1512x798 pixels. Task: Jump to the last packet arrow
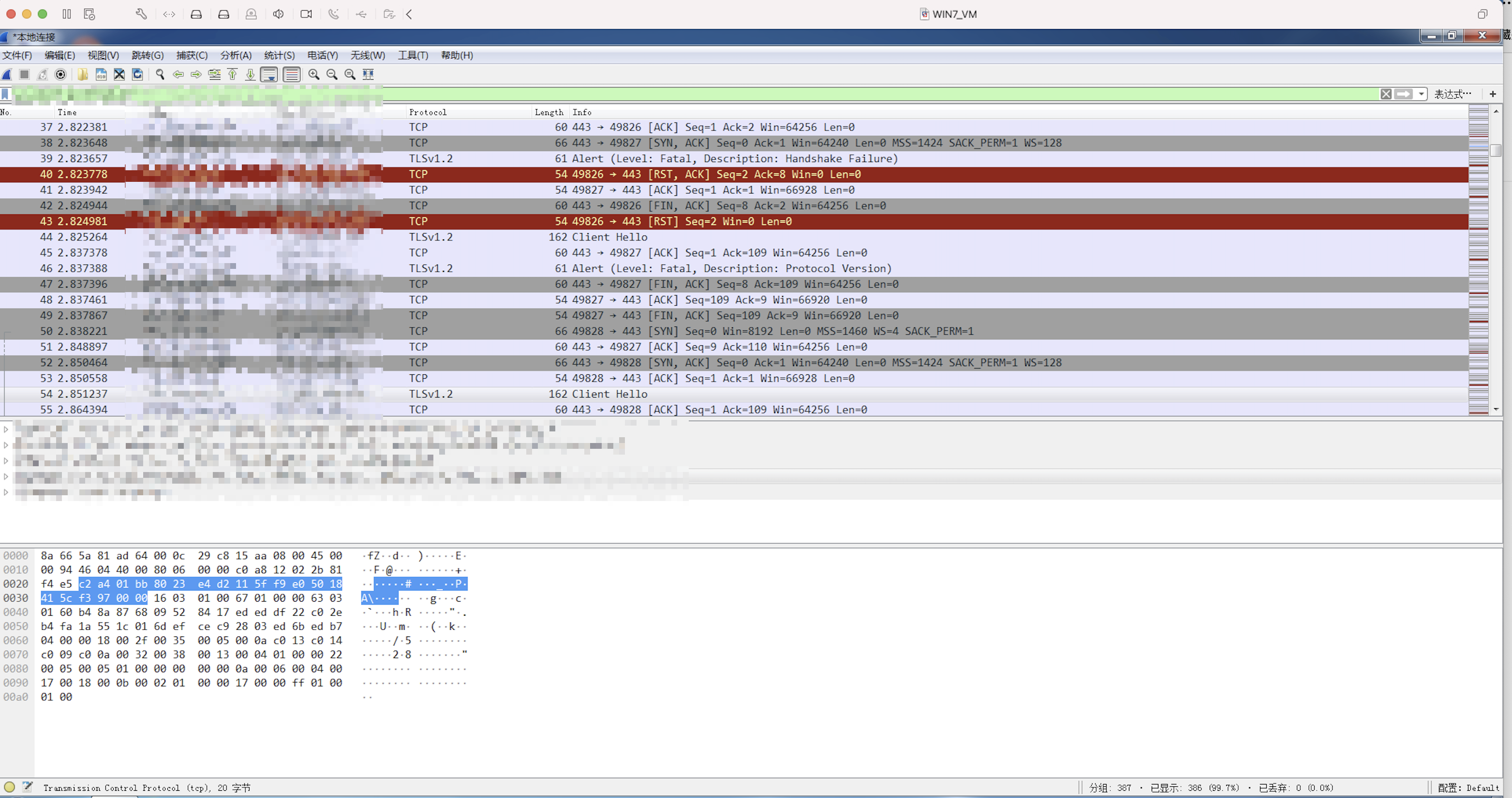pyautogui.click(x=250, y=74)
